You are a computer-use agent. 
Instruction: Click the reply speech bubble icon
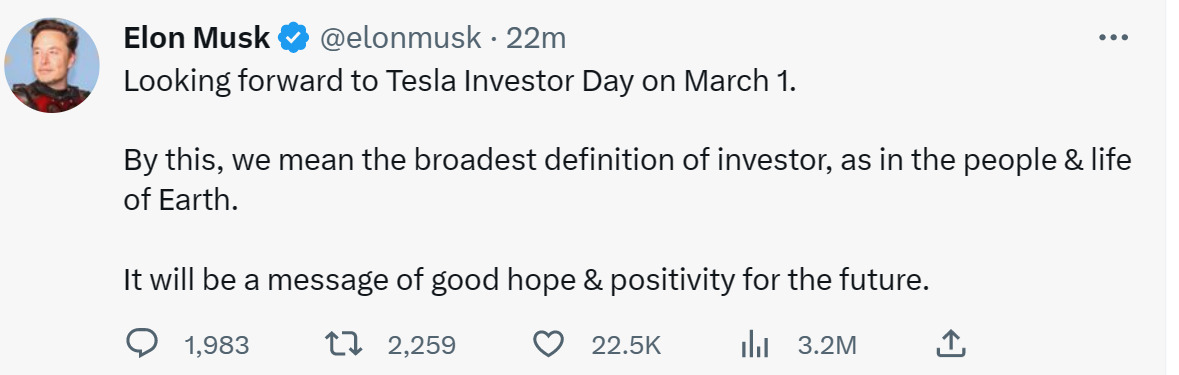141,344
